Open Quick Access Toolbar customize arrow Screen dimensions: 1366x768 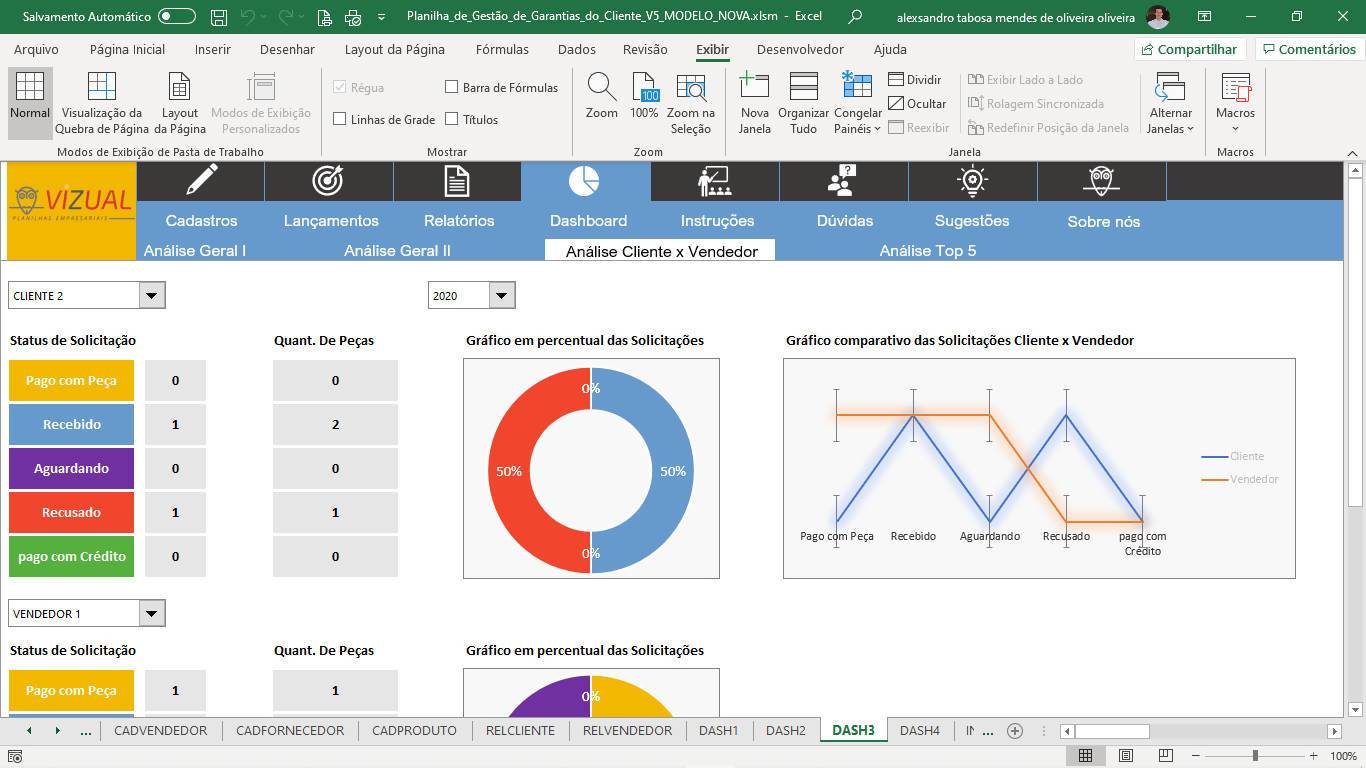pos(381,17)
